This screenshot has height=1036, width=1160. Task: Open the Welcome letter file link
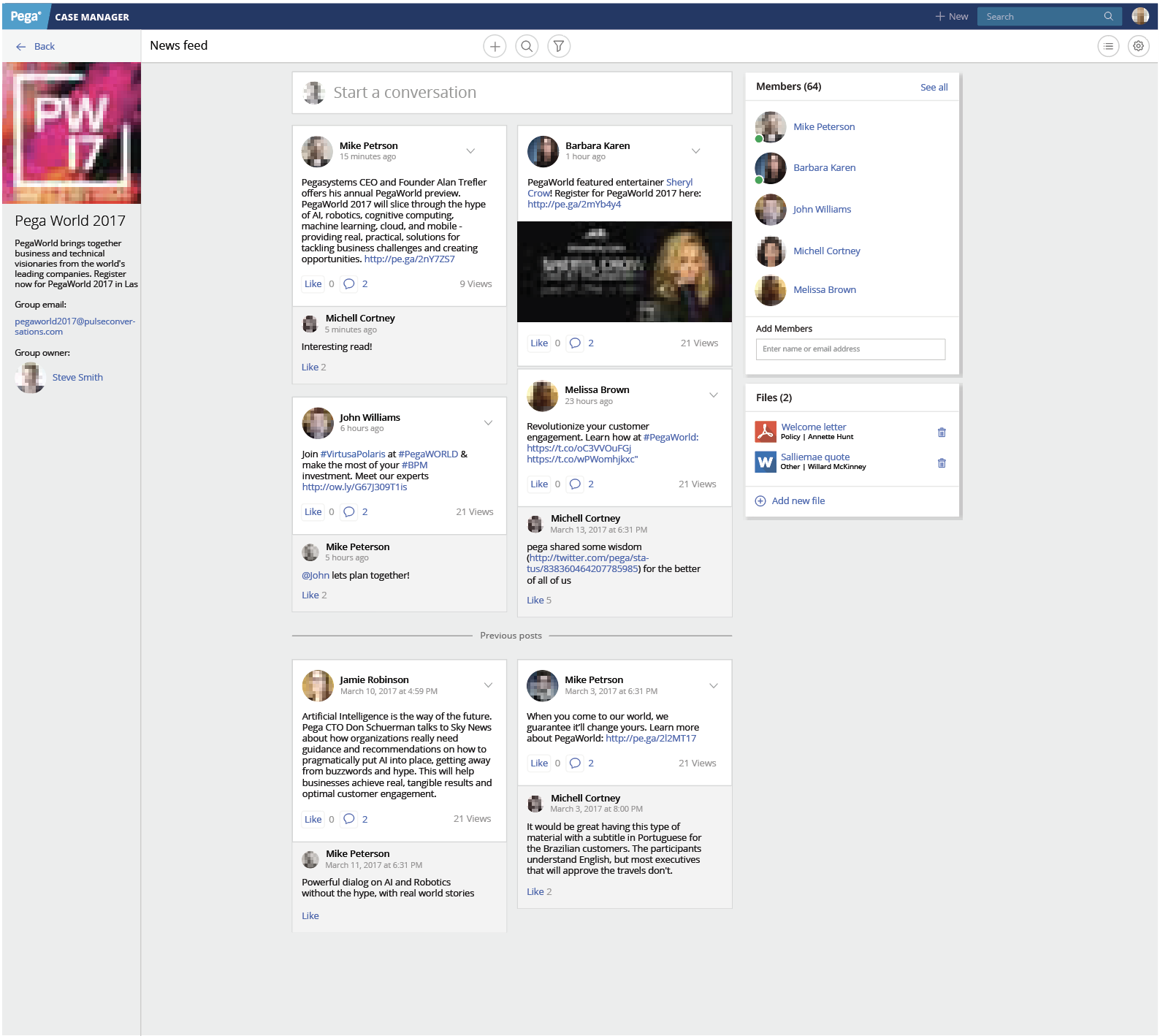[x=814, y=427]
